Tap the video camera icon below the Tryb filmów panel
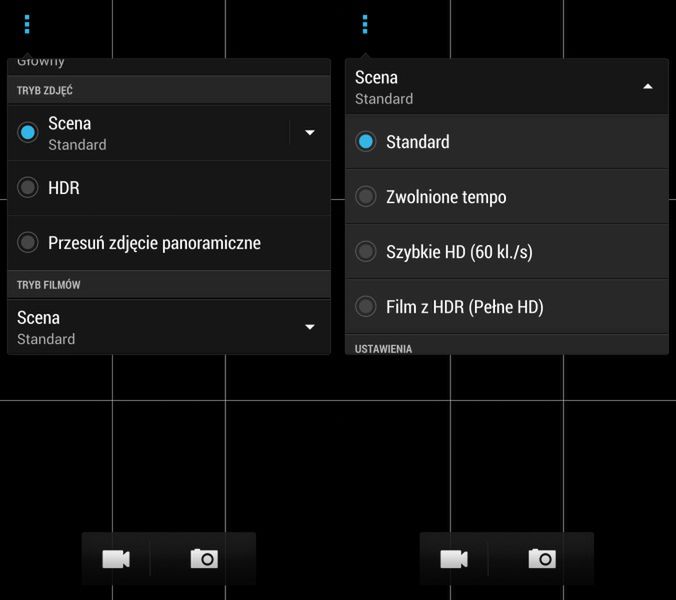Screen dimensions: 676x600 pyautogui.click(x=116, y=558)
